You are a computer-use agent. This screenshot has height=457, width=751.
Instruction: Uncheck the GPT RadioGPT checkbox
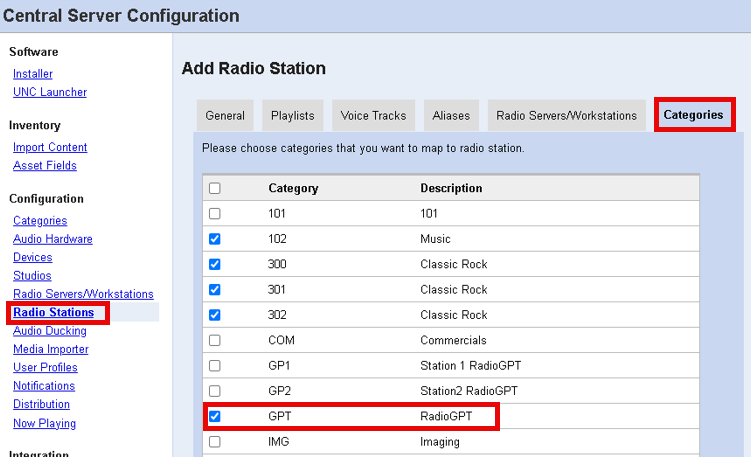tap(214, 416)
